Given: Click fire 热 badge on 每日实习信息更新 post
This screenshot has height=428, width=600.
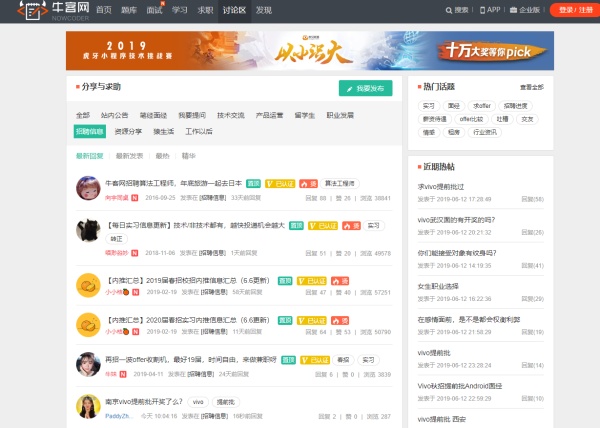Looking at the screenshot, I should tap(351, 226).
